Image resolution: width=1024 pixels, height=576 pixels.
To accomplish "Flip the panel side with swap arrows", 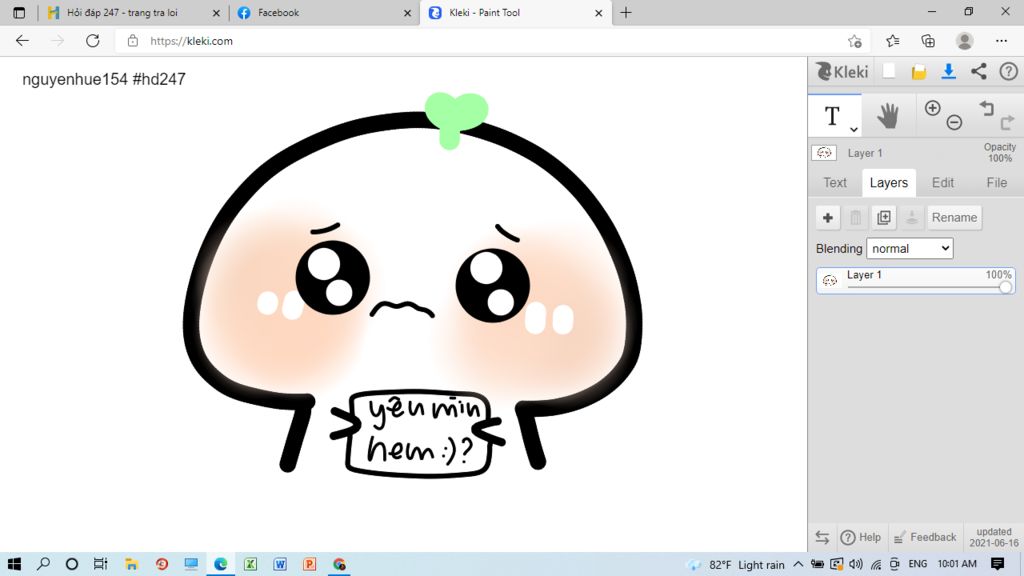I will coord(822,537).
